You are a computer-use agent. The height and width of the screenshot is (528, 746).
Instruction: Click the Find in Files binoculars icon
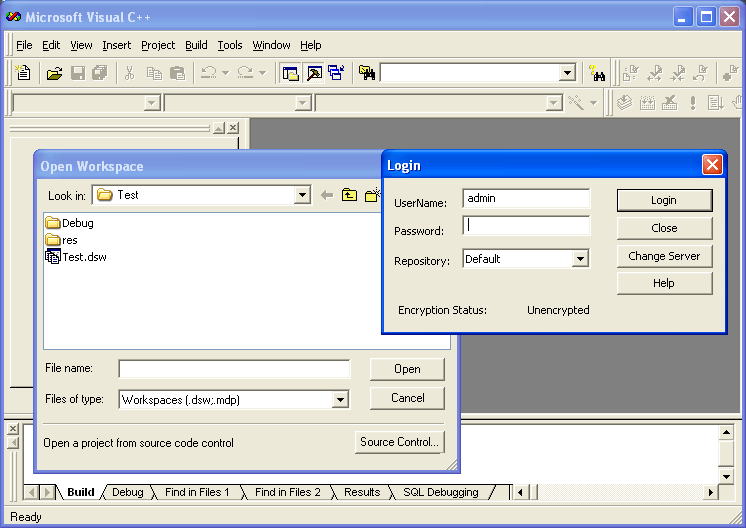(367, 73)
